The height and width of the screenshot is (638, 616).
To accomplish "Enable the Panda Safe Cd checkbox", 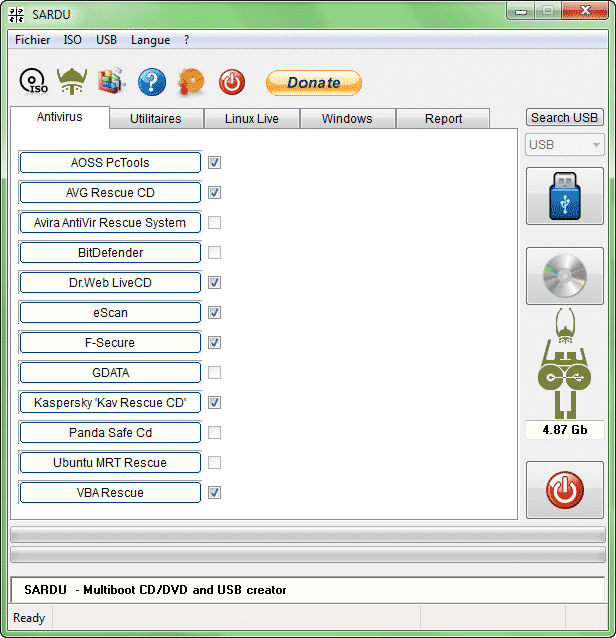I will pos(214,433).
